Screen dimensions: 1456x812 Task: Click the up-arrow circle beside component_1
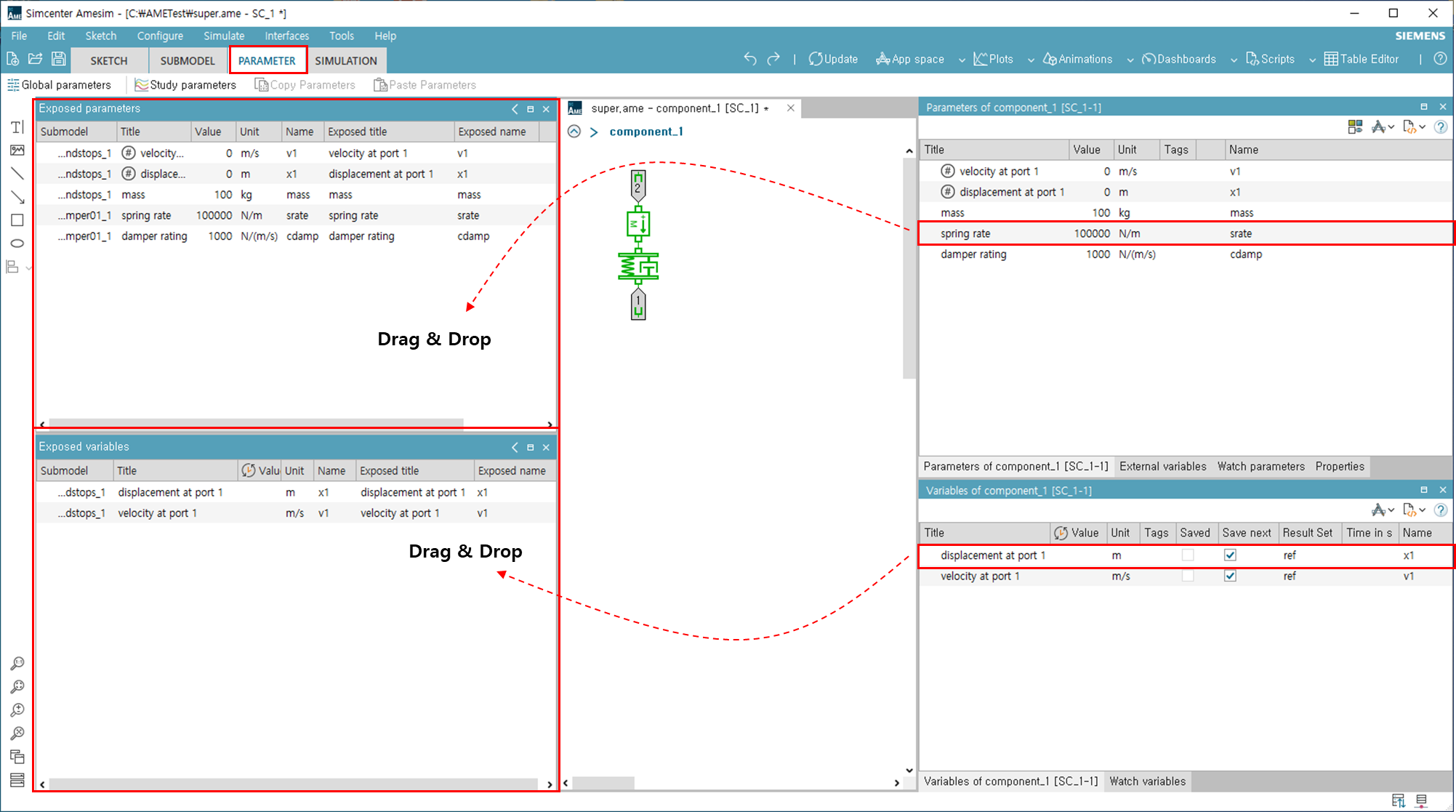coord(574,132)
